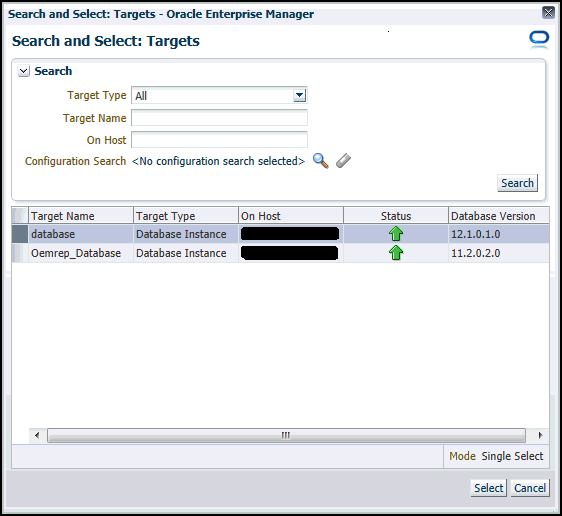562x516 pixels.
Task: Select the row header of database row
Action: pos(20,234)
